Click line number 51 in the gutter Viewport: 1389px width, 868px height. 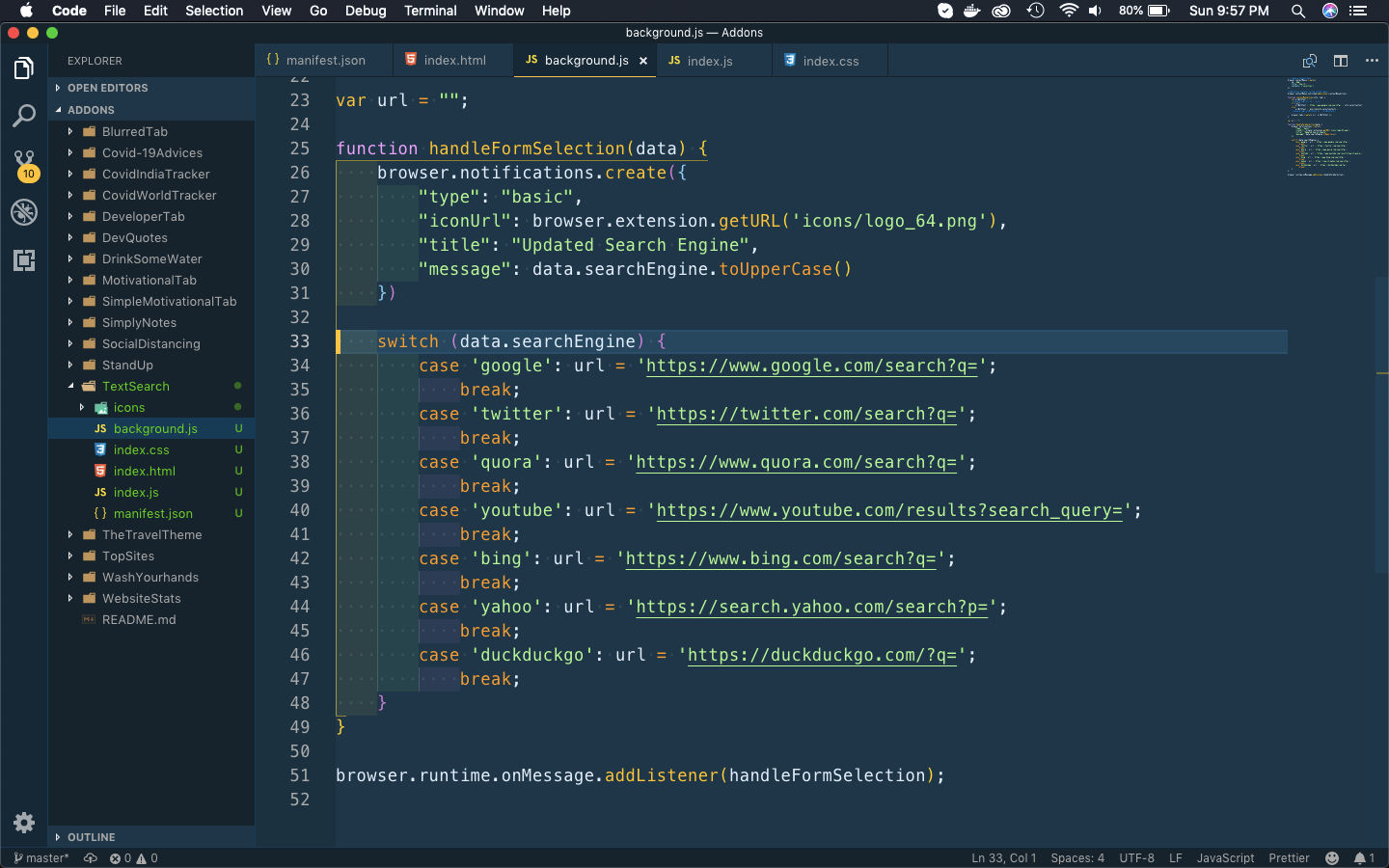point(300,775)
